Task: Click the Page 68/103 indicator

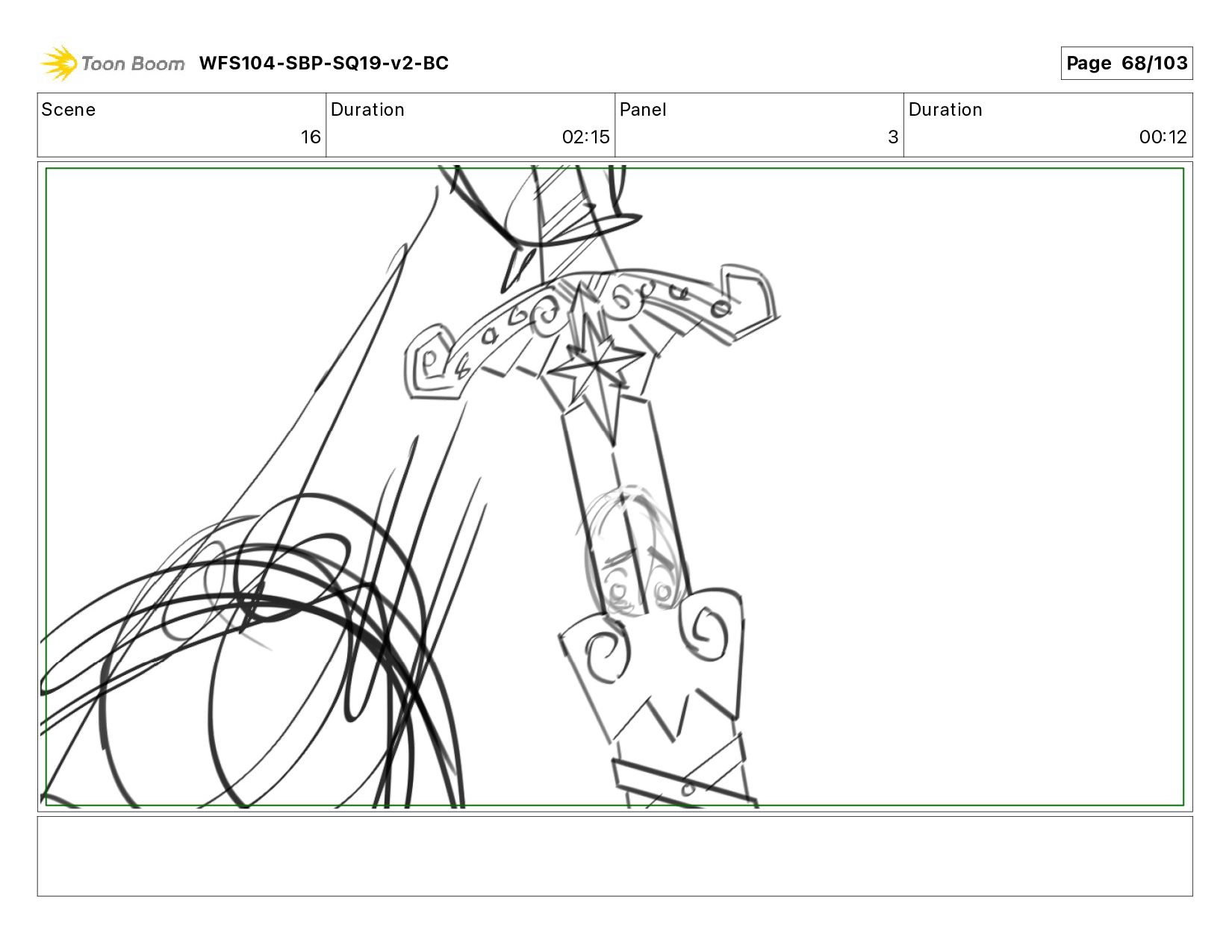Action: (1127, 63)
